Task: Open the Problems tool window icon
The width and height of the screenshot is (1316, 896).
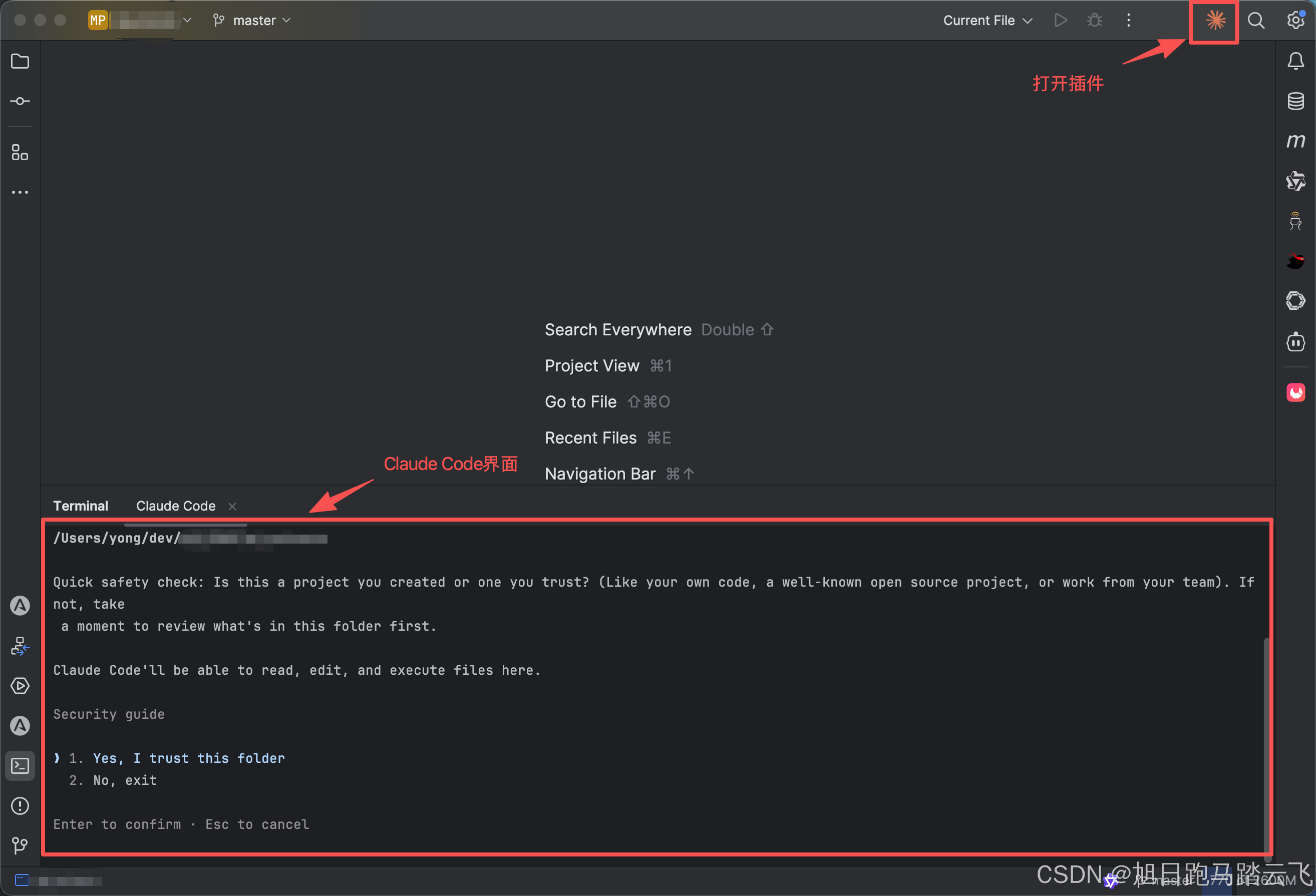Action: pos(21,805)
